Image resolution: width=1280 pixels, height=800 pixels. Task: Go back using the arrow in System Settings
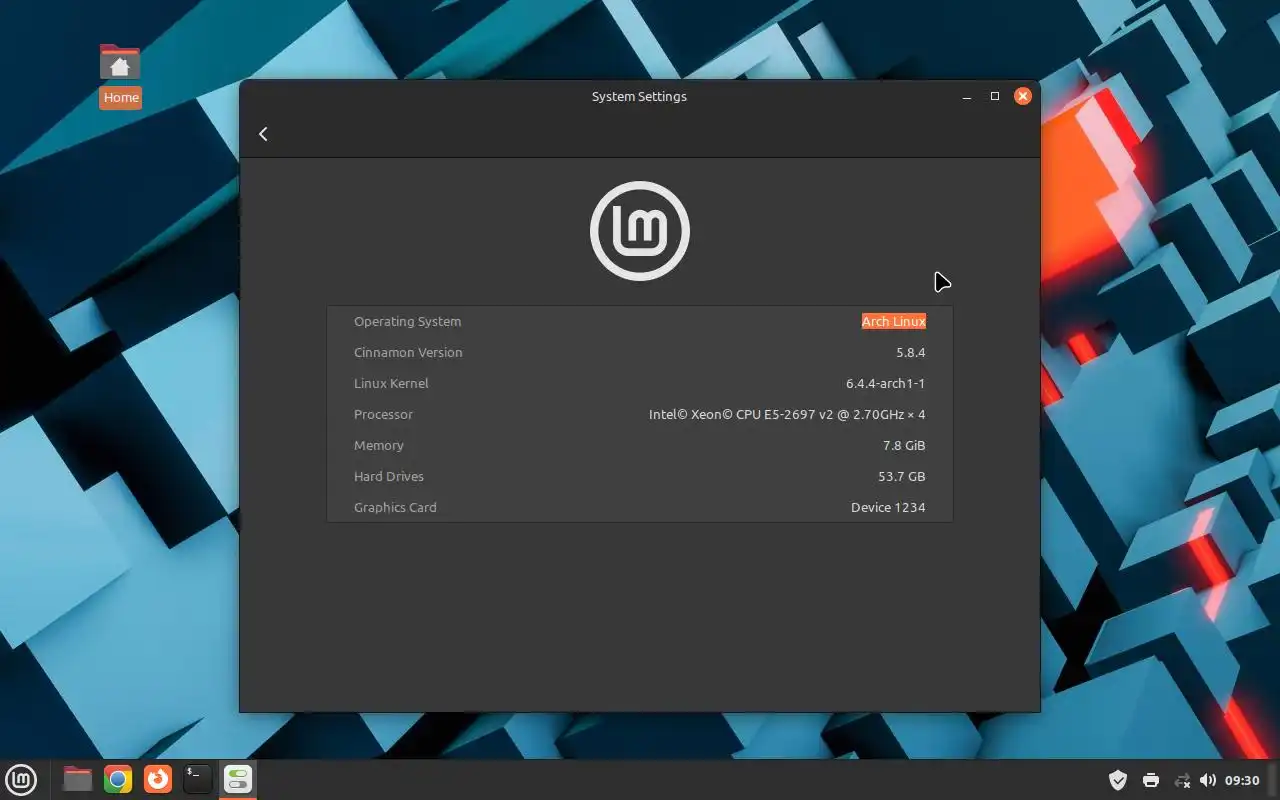click(x=263, y=134)
